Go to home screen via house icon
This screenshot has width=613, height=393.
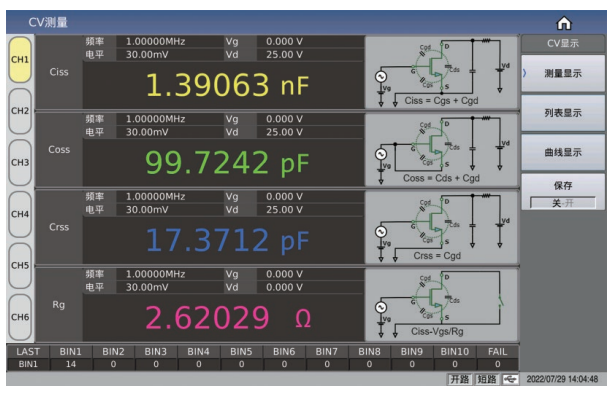click(564, 23)
